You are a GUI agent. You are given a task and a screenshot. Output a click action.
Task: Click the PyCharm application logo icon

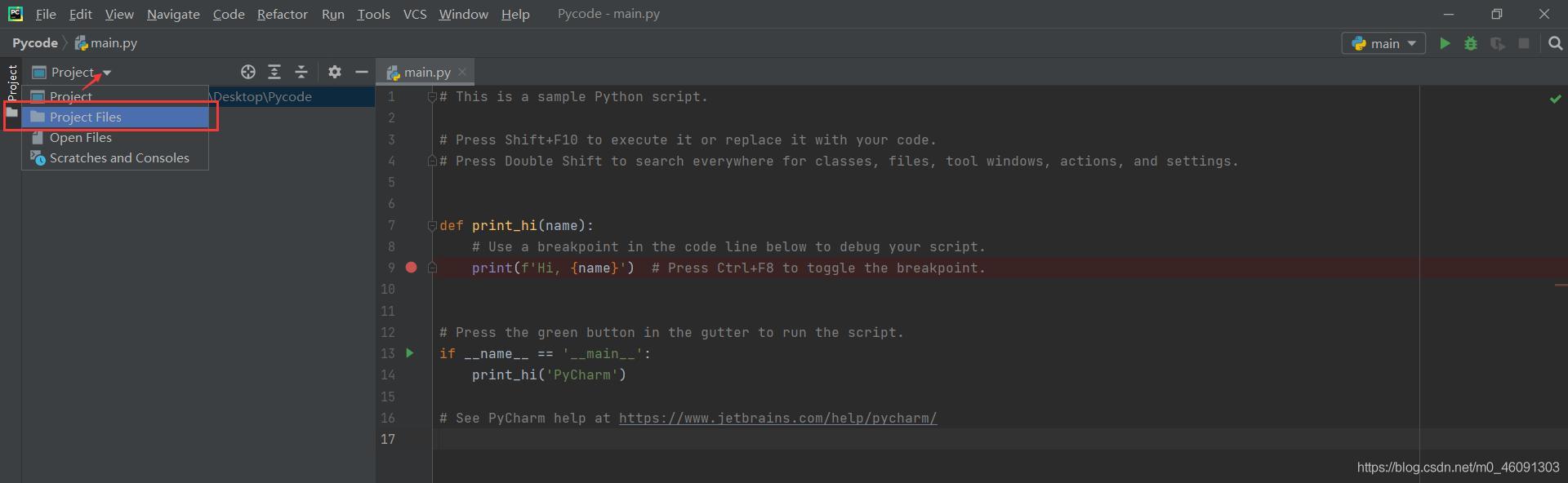click(x=16, y=14)
